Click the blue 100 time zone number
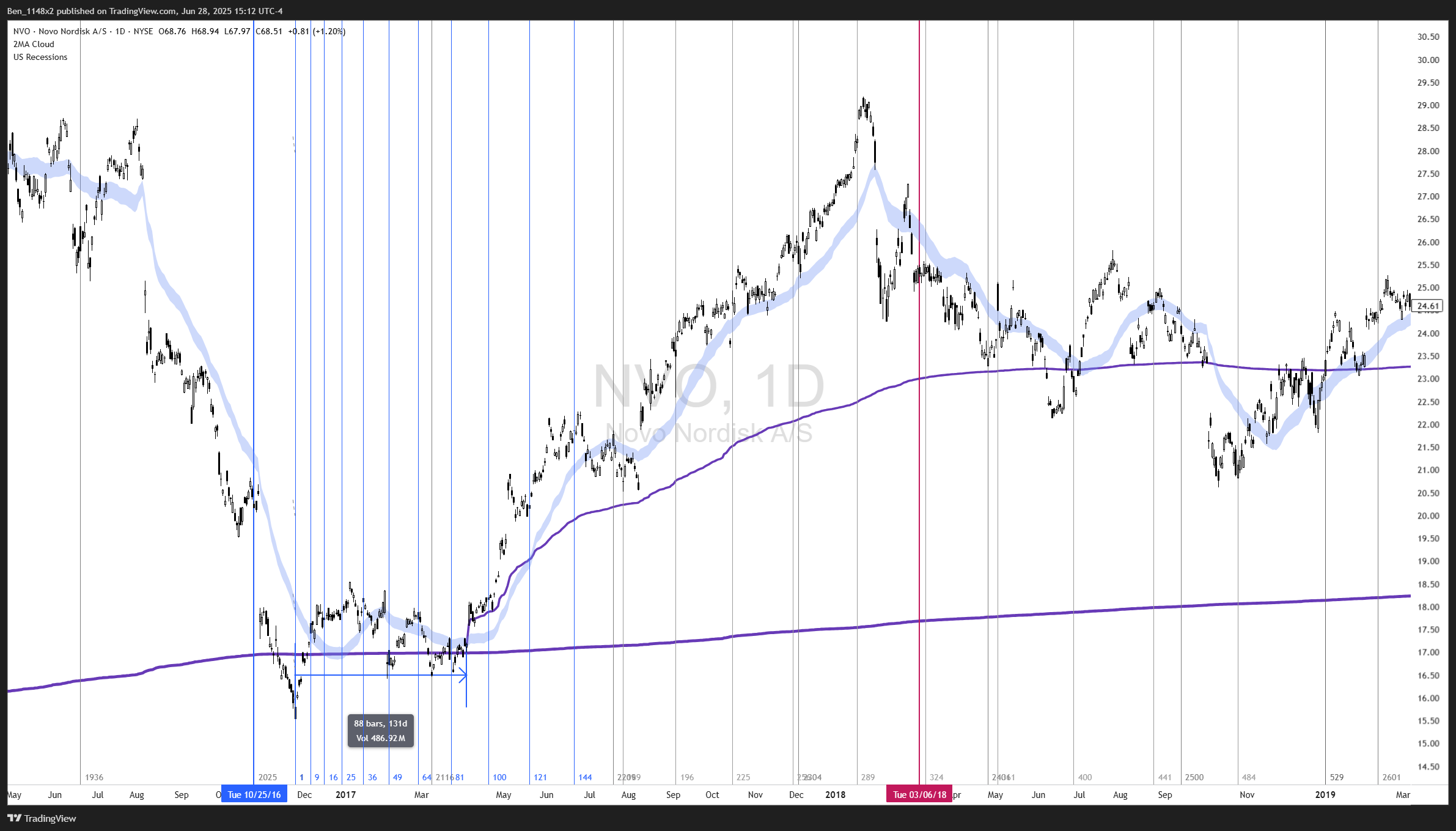 click(x=499, y=777)
